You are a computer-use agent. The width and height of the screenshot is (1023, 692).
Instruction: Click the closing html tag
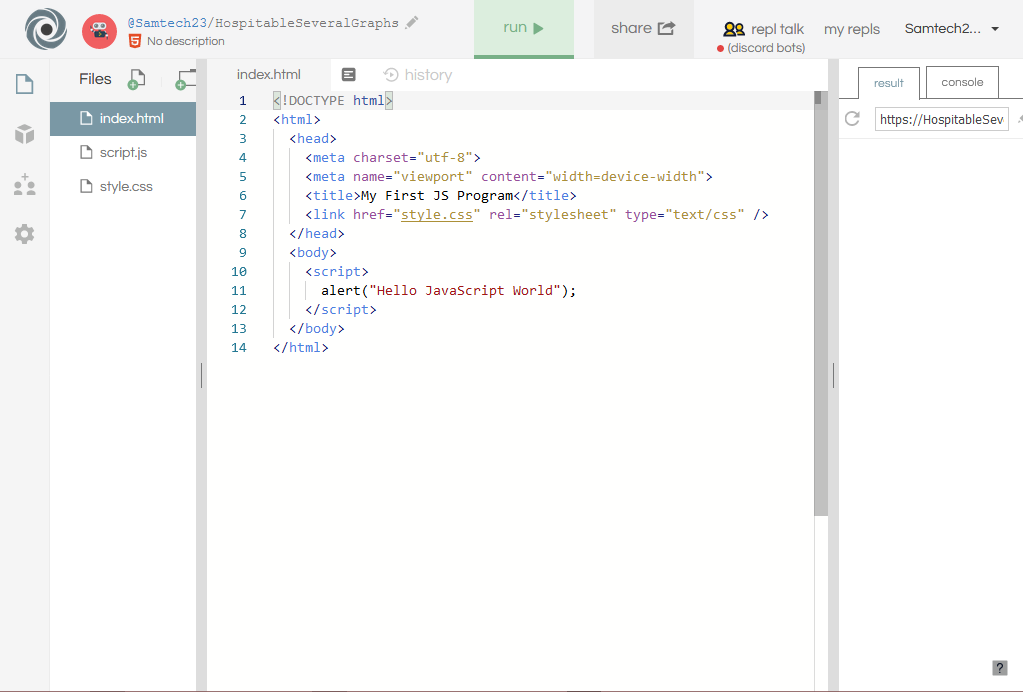point(301,348)
